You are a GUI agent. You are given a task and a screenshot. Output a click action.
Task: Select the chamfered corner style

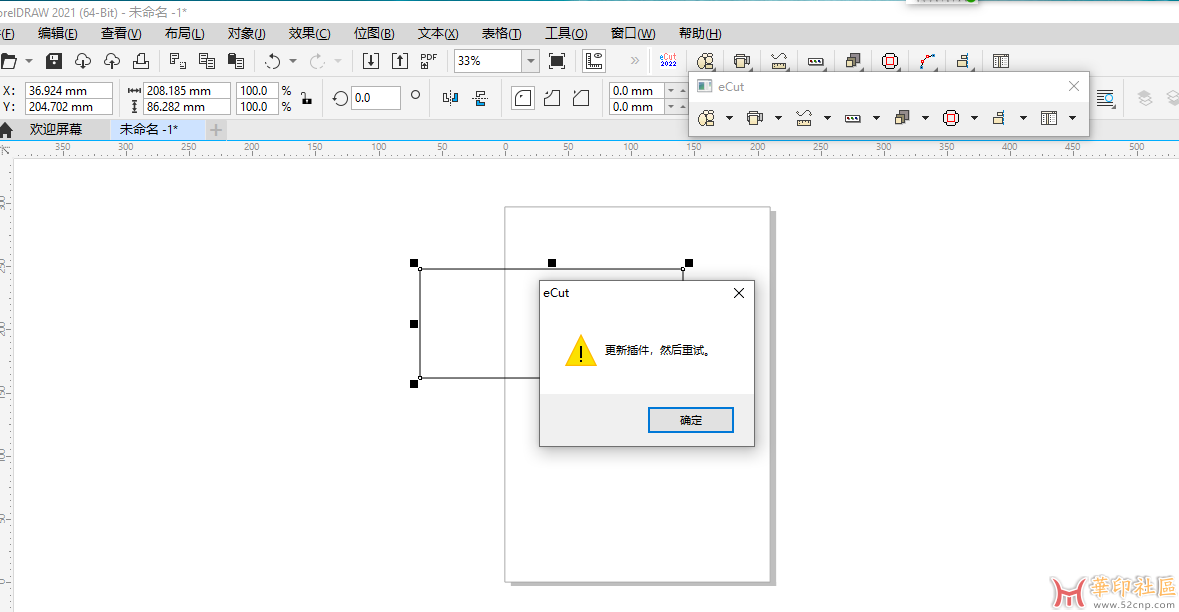(x=581, y=98)
